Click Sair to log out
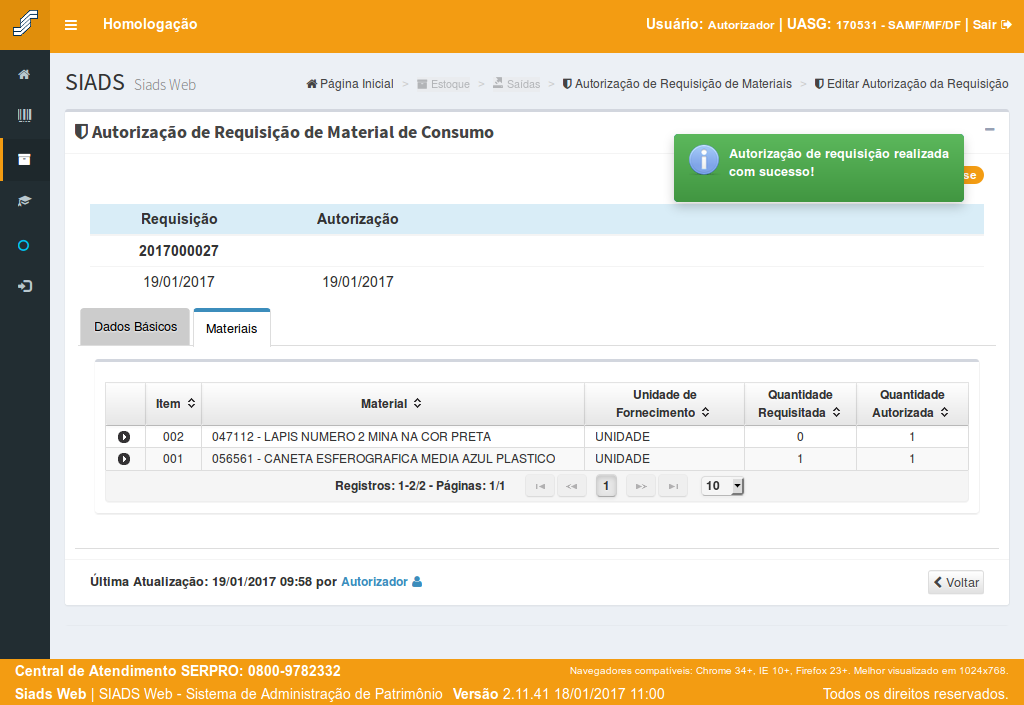 coord(991,25)
